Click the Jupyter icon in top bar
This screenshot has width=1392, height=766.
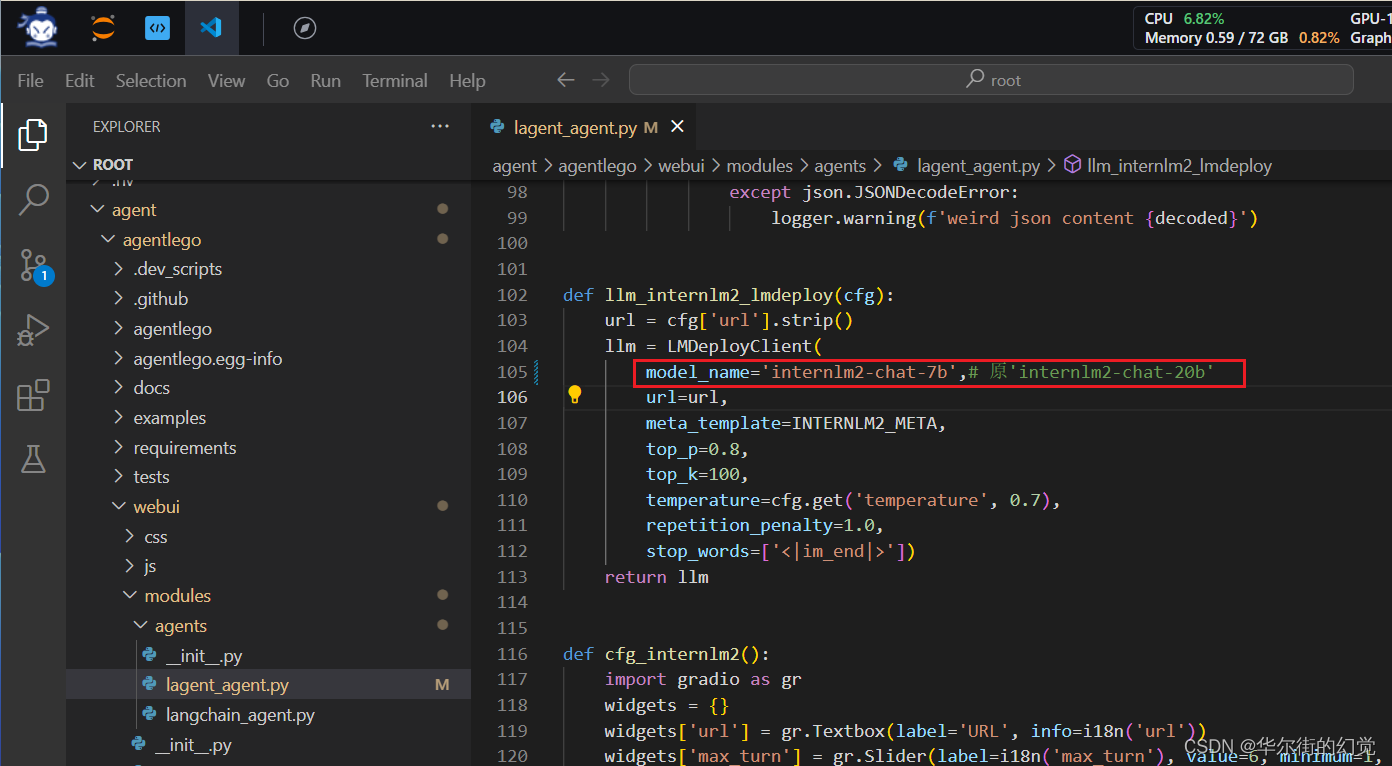coord(102,28)
